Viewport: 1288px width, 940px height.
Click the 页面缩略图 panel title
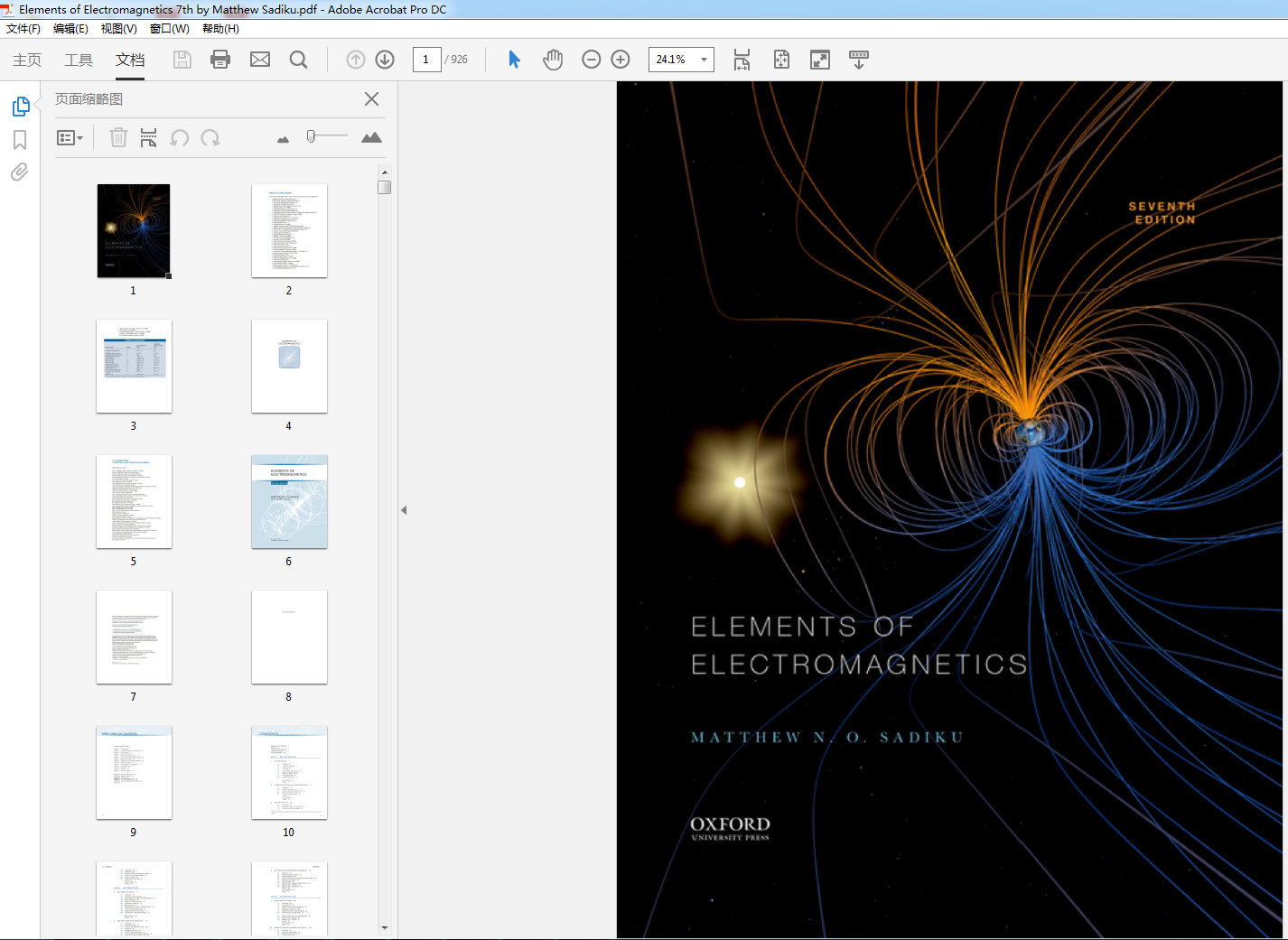pos(89,99)
